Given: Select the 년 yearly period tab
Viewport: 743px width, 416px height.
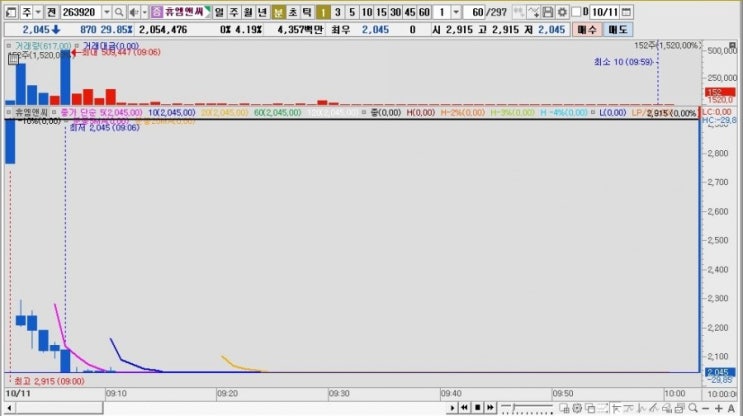Looking at the screenshot, I should click(262, 12).
